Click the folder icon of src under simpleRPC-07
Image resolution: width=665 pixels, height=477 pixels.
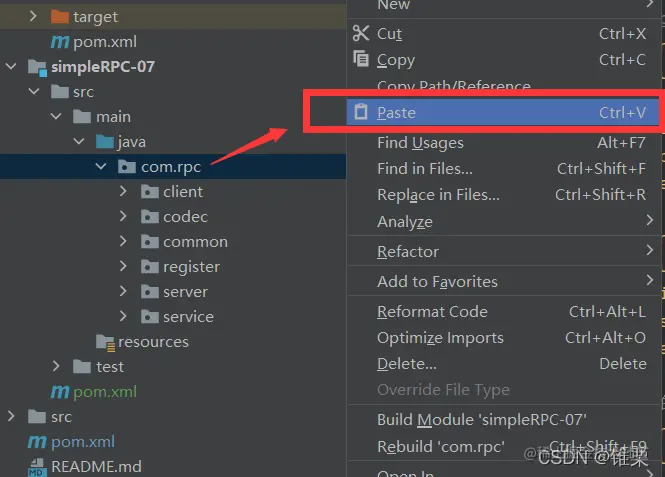[x=59, y=92]
